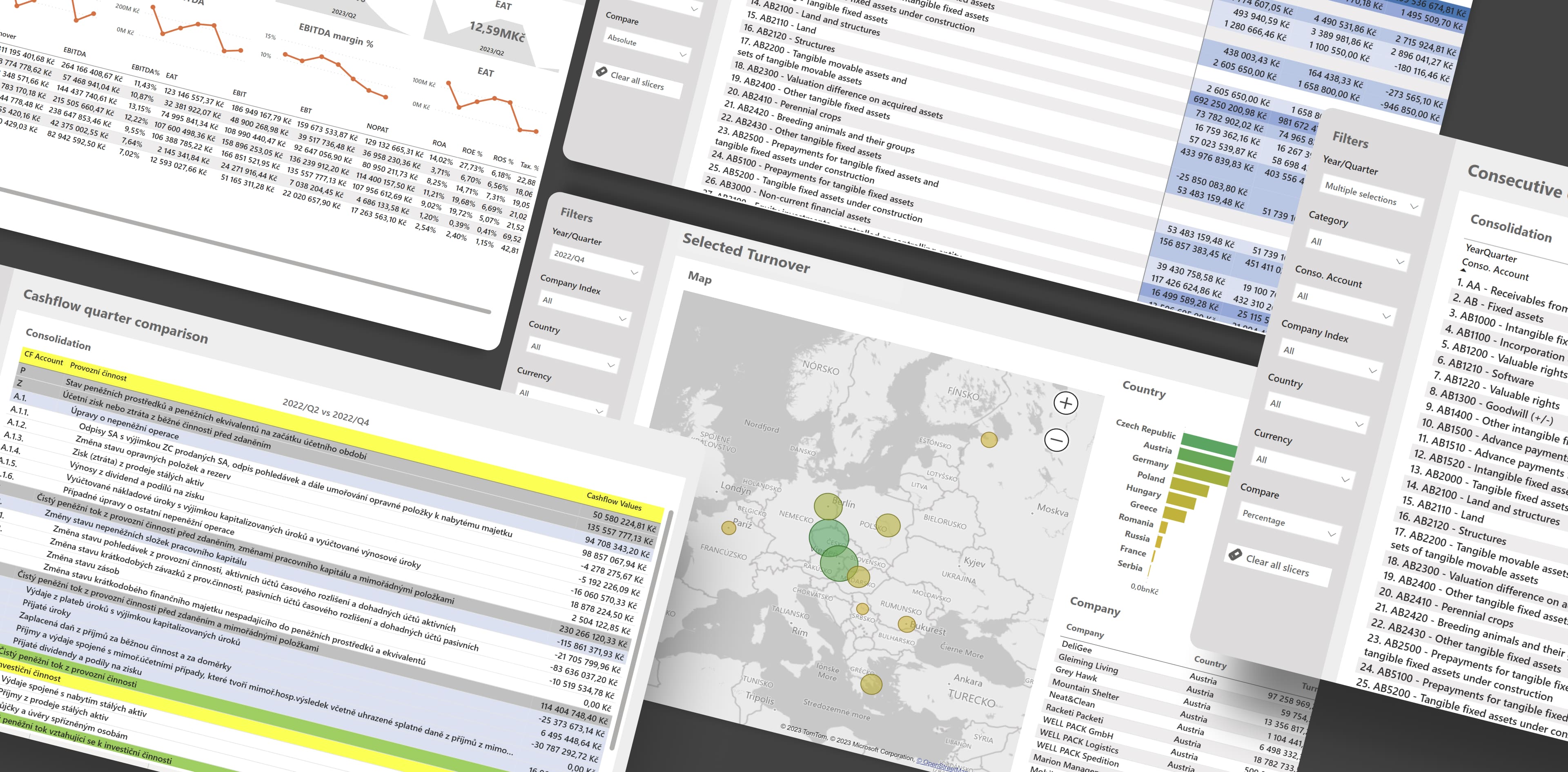Open the 2022/Q4 Year/Quarter dropdown
This screenshot has height=772, width=1568.
[634, 272]
